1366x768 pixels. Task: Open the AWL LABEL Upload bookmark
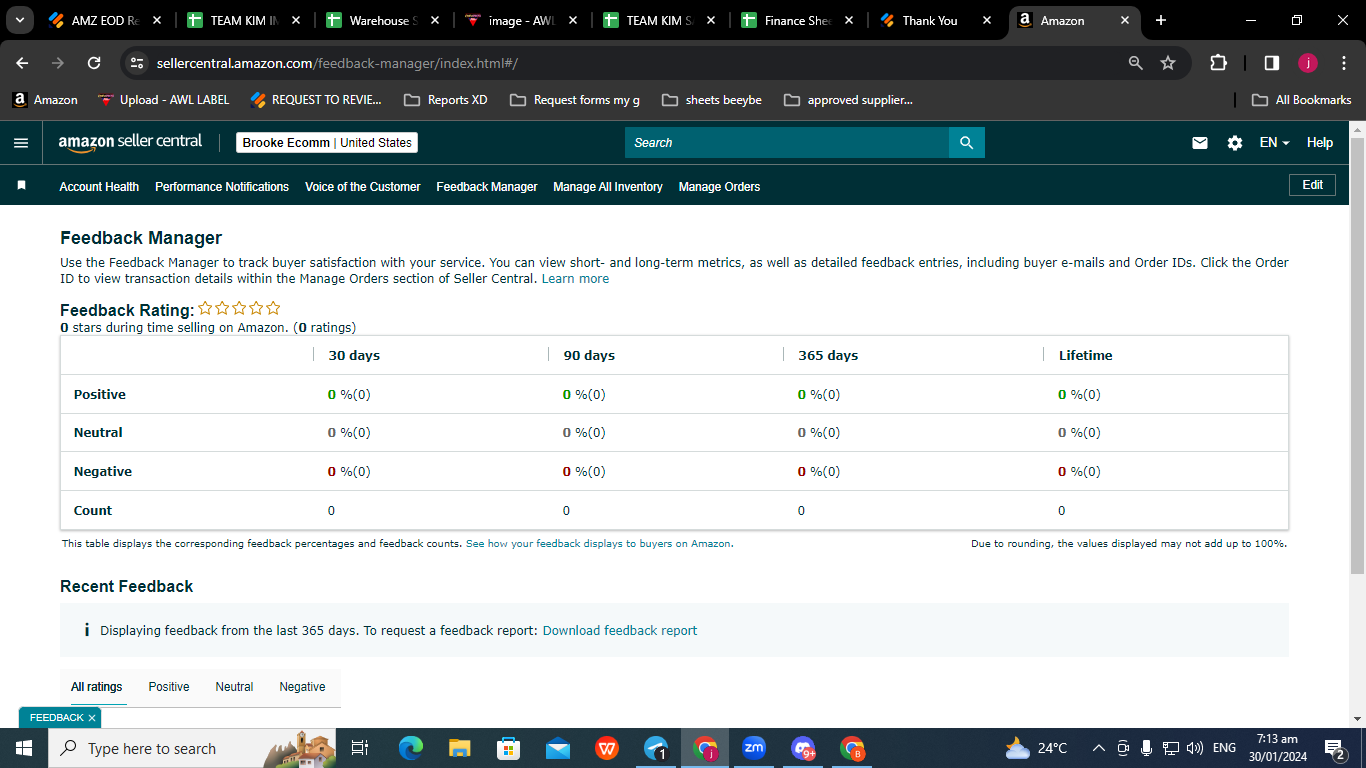164,100
